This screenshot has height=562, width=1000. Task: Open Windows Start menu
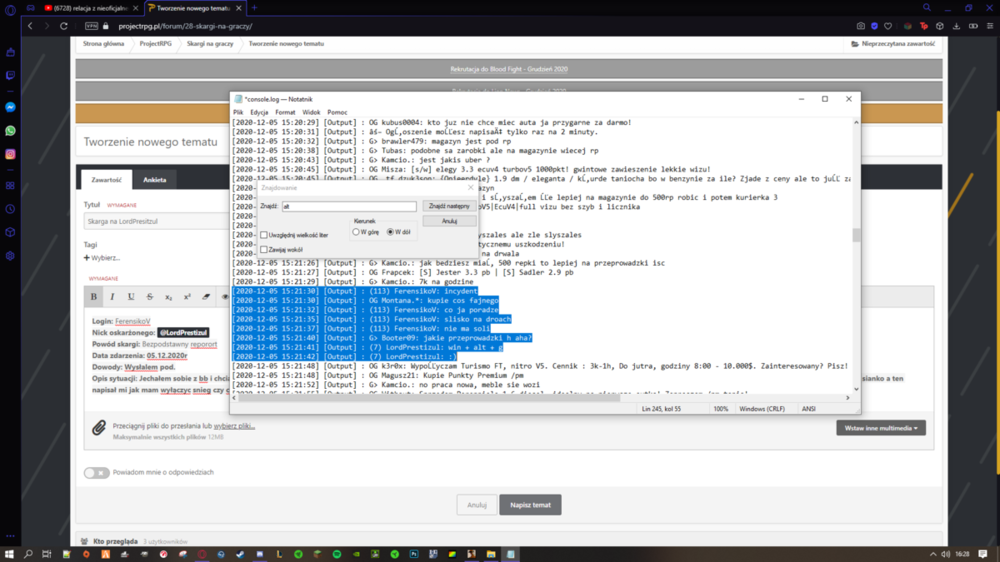coord(9,554)
